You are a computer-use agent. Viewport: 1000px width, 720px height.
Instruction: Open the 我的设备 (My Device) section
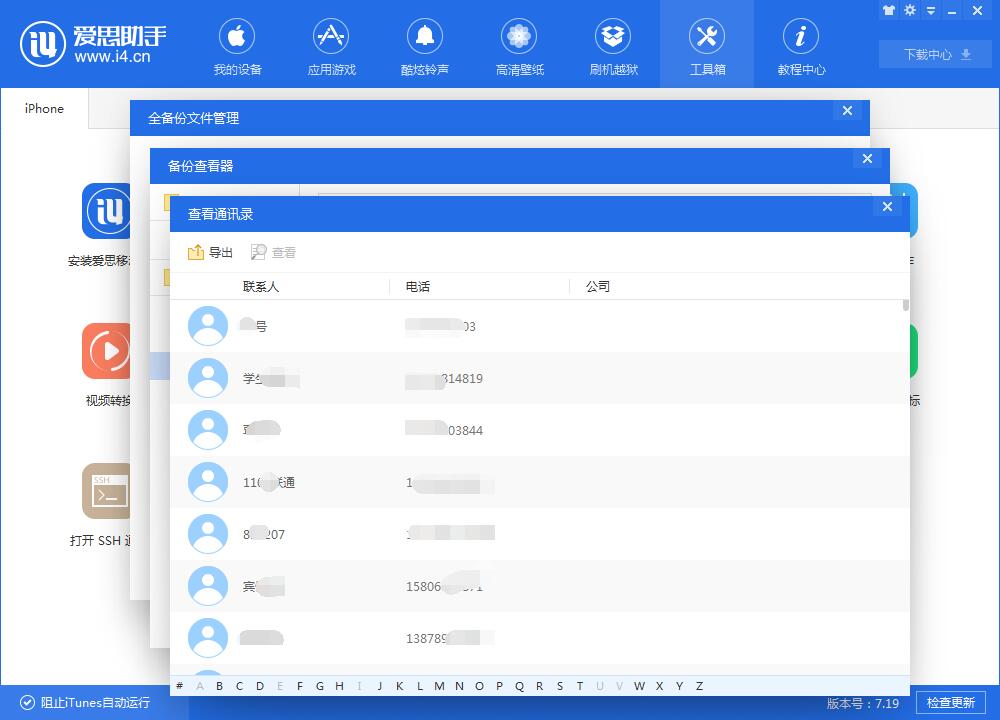click(237, 47)
